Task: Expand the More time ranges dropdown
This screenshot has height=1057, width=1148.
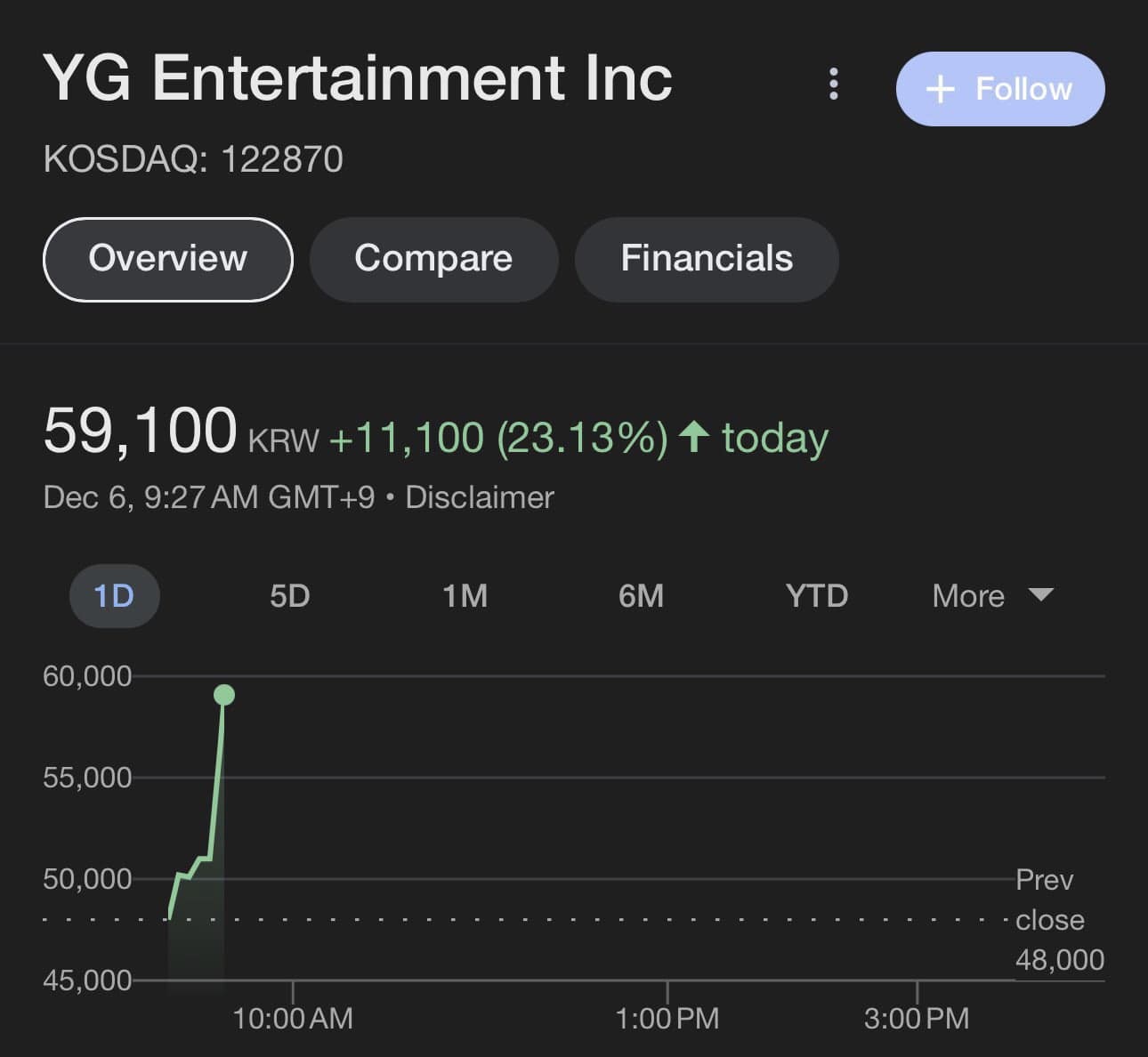Action: click(991, 595)
